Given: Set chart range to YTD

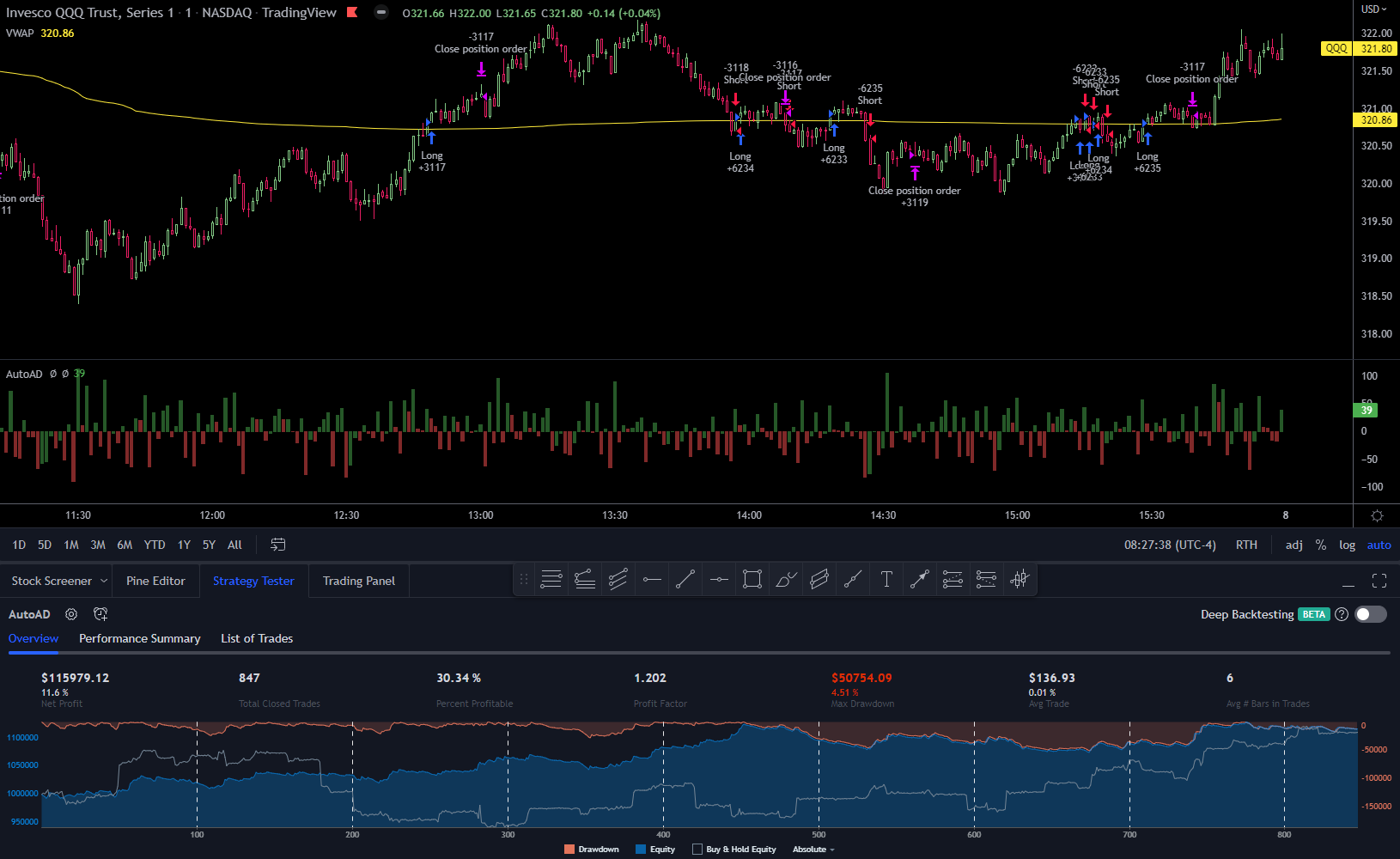Looking at the screenshot, I should click(x=155, y=545).
